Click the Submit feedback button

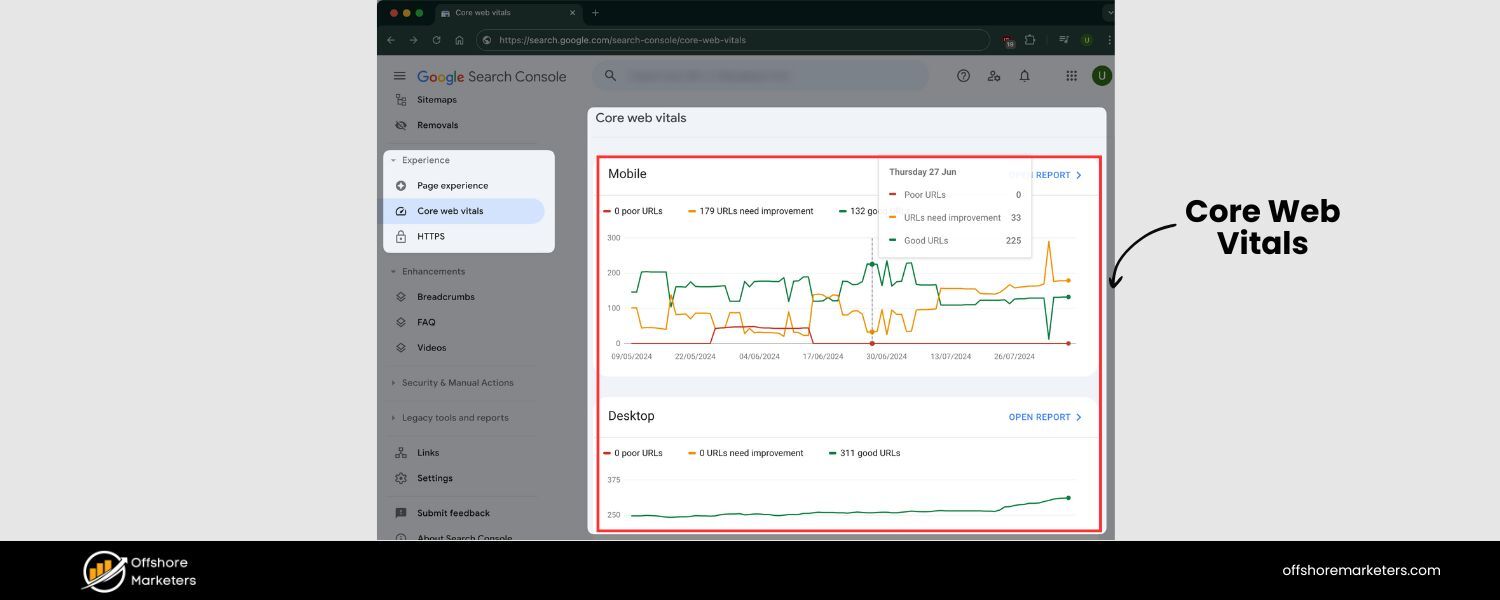452,513
